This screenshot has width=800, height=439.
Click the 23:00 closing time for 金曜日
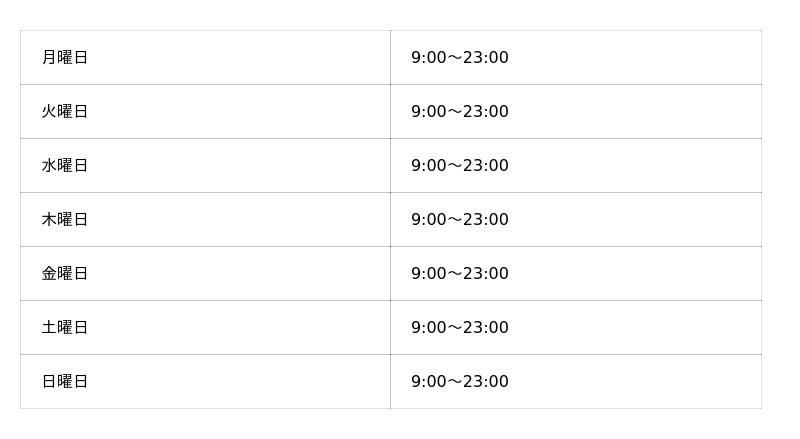click(486, 274)
